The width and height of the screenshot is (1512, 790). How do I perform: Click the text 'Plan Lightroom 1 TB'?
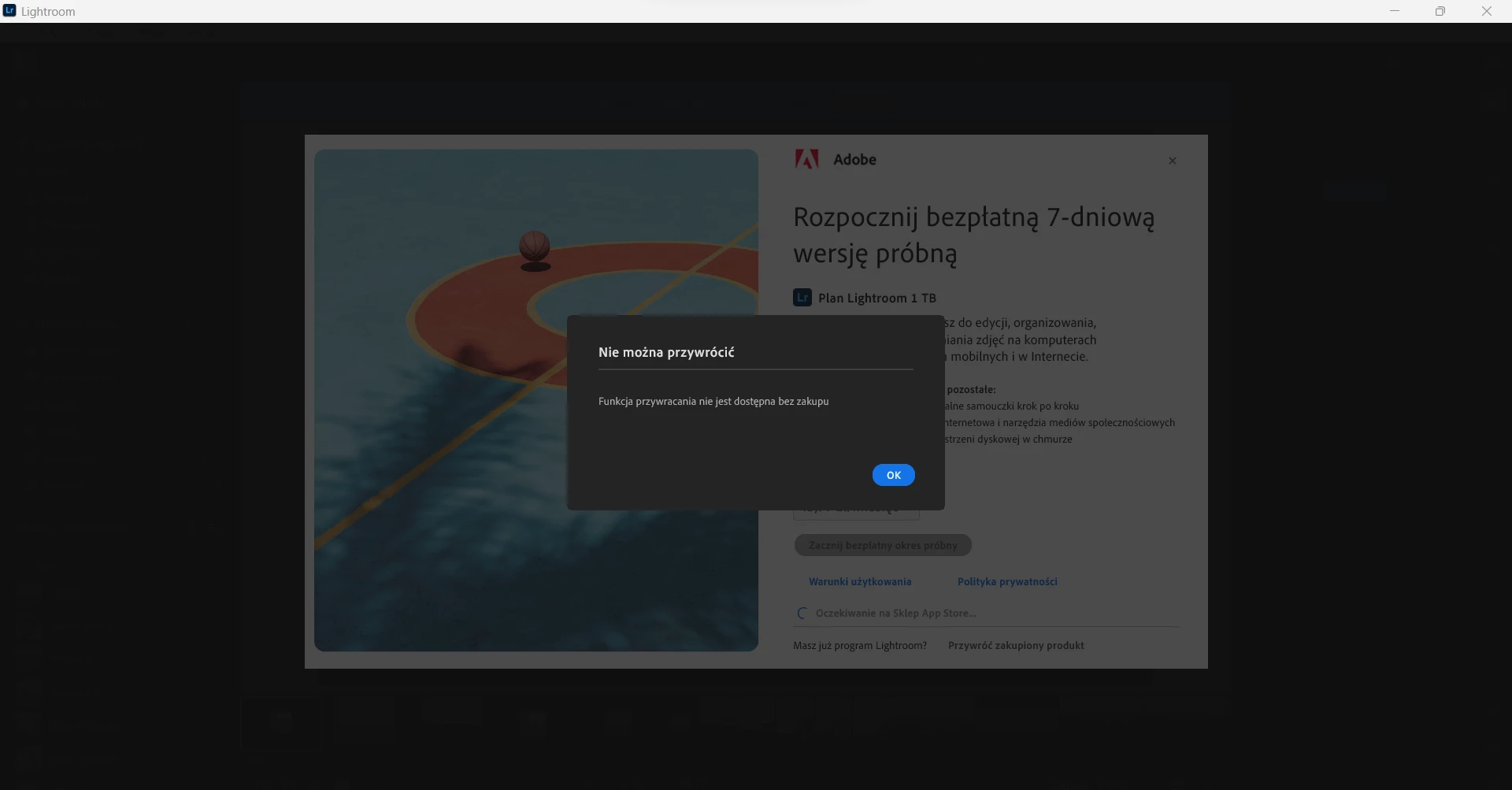[x=877, y=298]
